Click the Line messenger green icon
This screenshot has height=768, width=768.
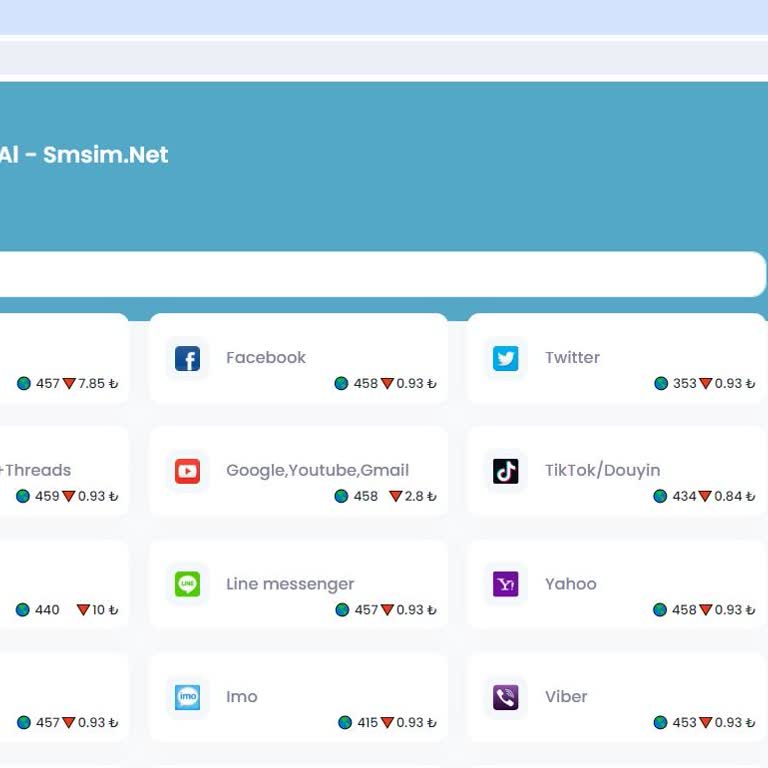187,584
